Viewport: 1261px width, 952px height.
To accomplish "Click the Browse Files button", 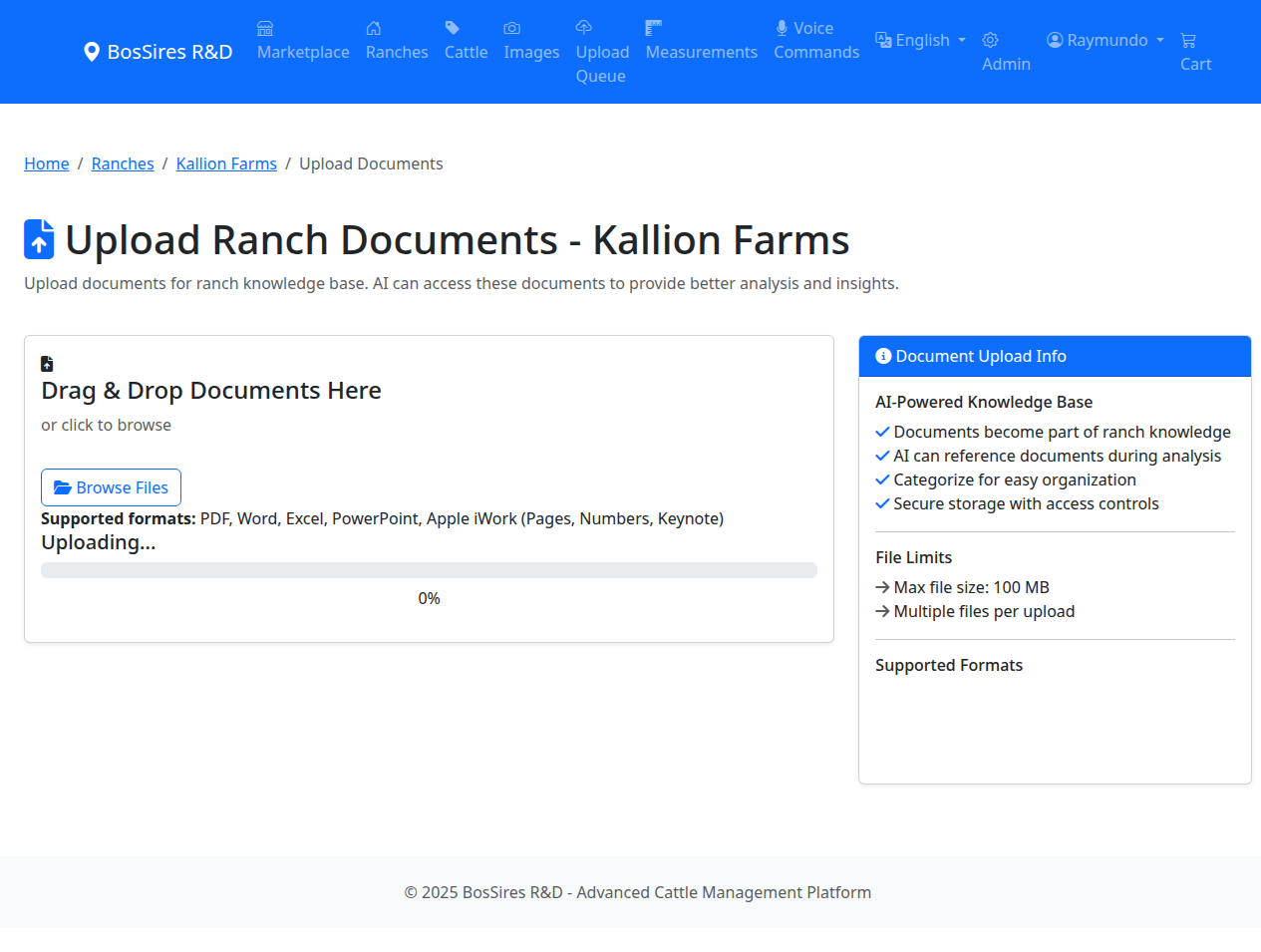I will [111, 487].
